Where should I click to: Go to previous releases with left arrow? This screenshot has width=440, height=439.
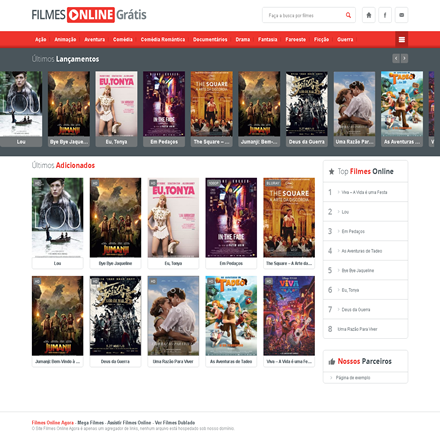pos(396,59)
